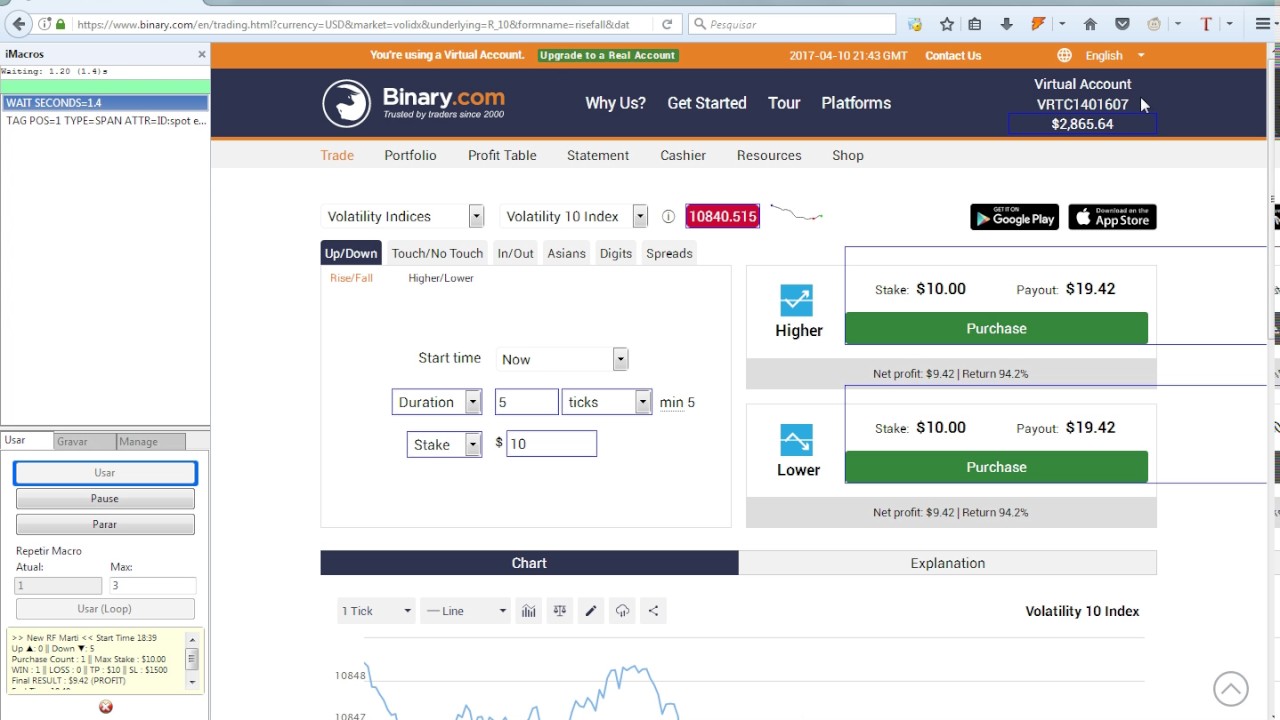Open the Profit Table menu item
Viewport: 1280px width, 720px height.
tap(502, 155)
